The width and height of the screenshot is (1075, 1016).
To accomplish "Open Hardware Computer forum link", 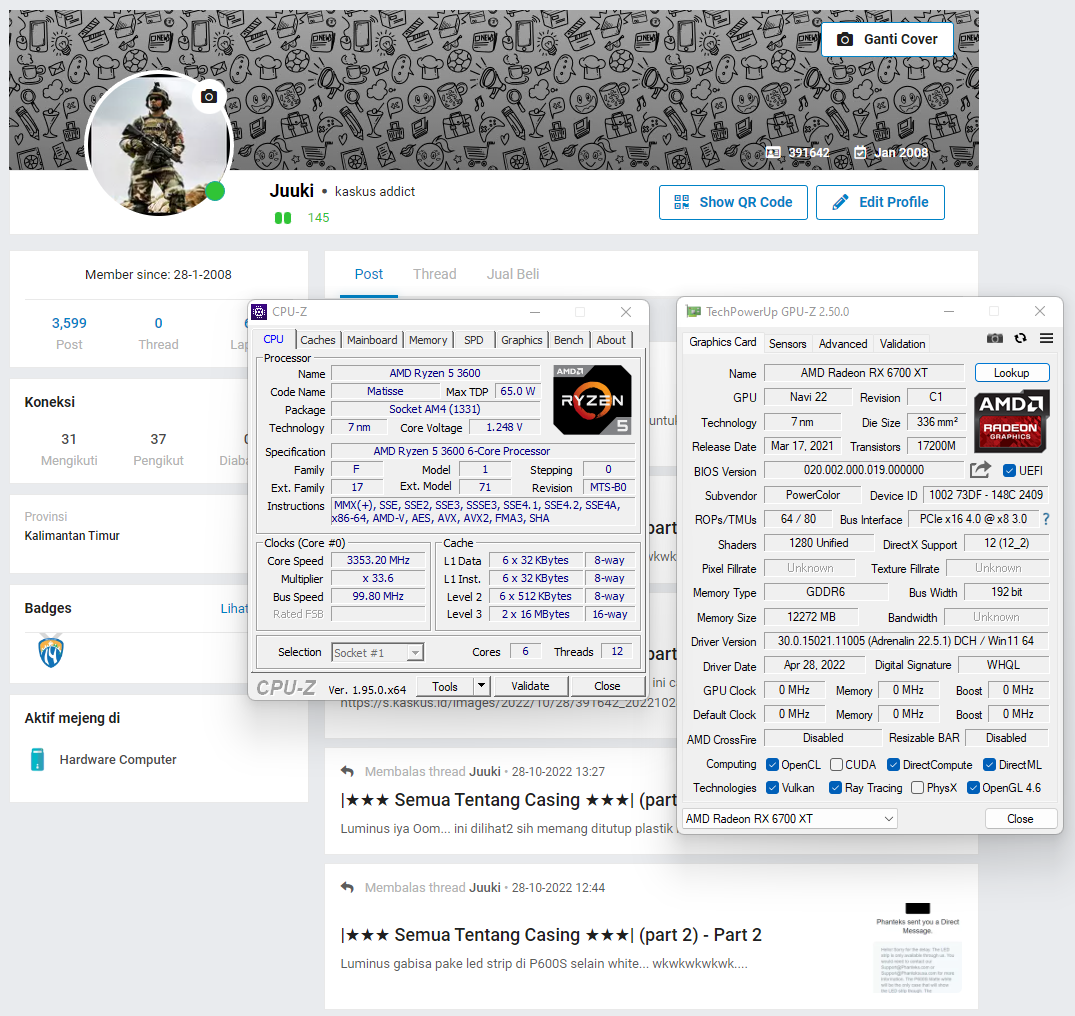I will click(x=118, y=760).
